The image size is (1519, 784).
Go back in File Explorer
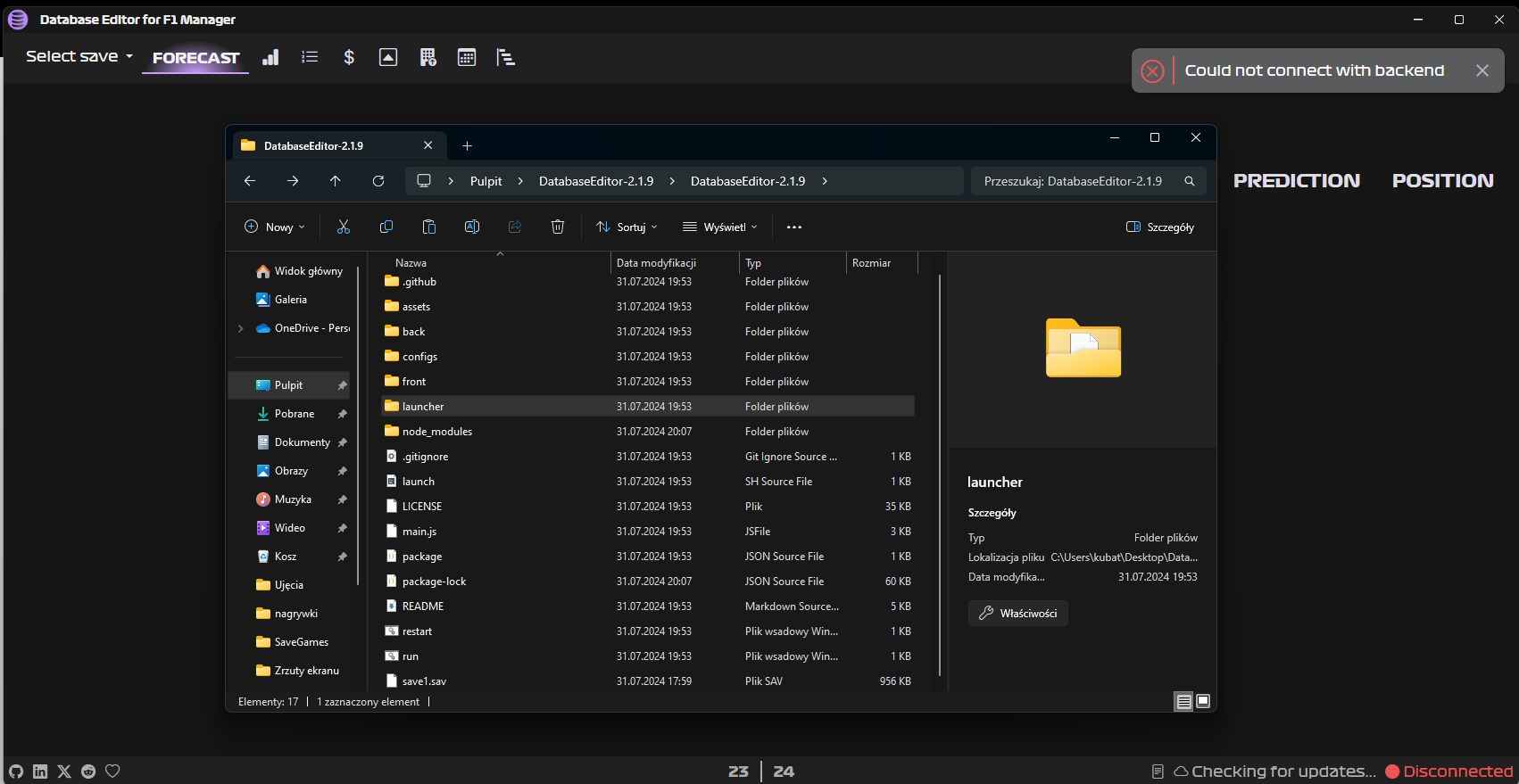250,181
